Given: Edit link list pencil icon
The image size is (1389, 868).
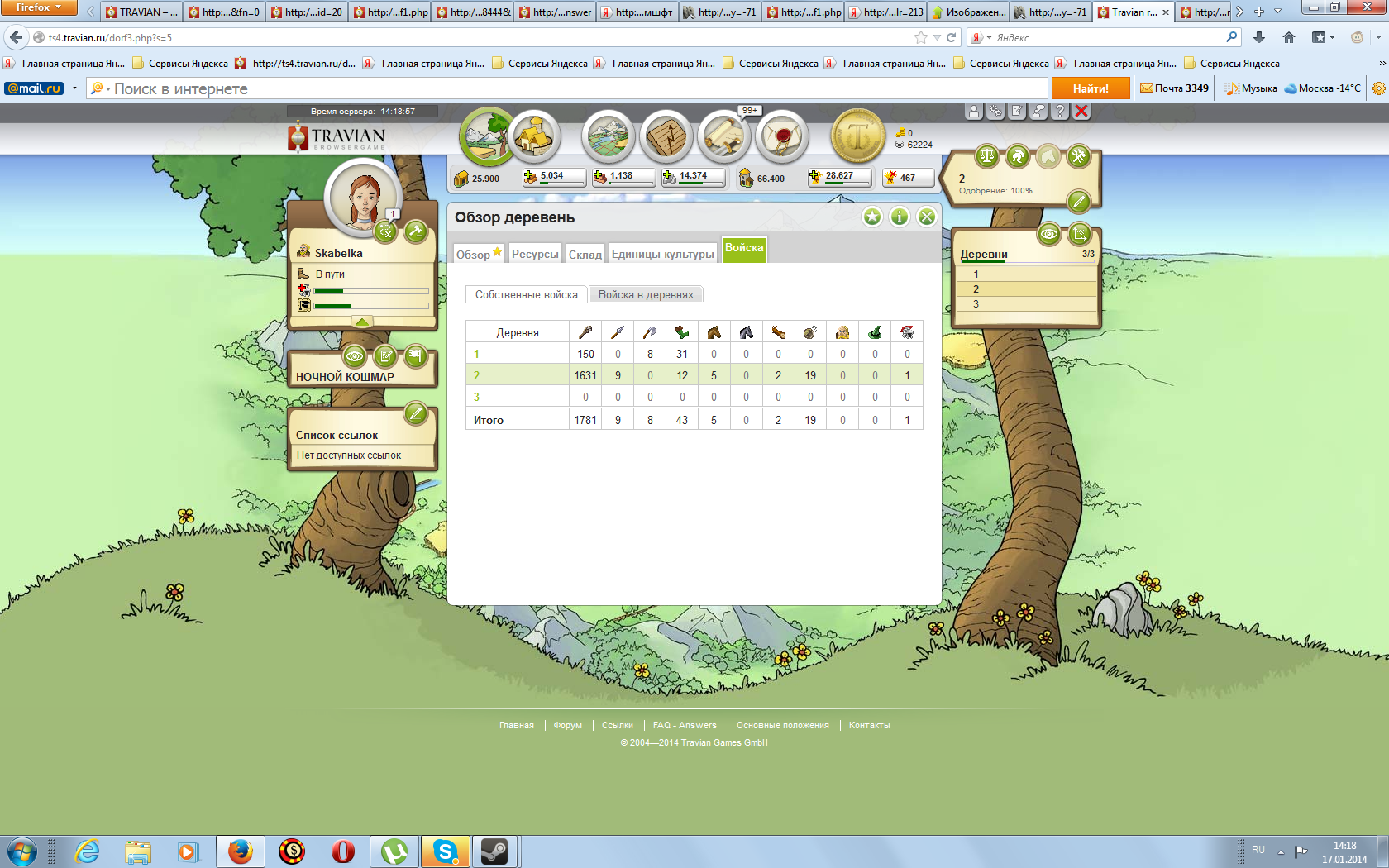Looking at the screenshot, I should click(x=416, y=413).
